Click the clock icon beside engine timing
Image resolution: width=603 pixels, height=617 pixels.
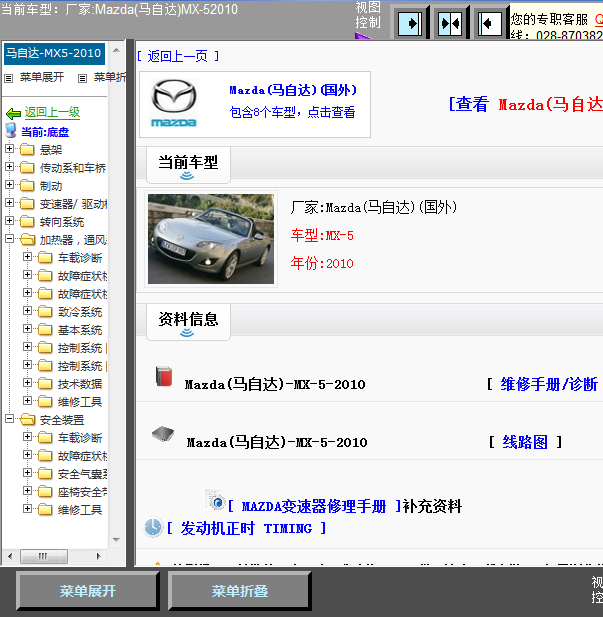pos(152,527)
